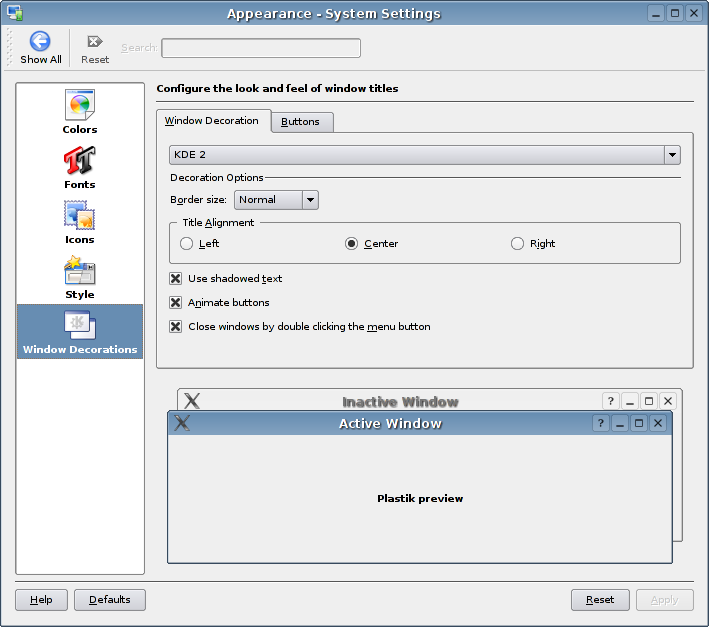The width and height of the screenshot is (709, 627).
Task: Click the Active Window preview title
Action: point(390,424)
